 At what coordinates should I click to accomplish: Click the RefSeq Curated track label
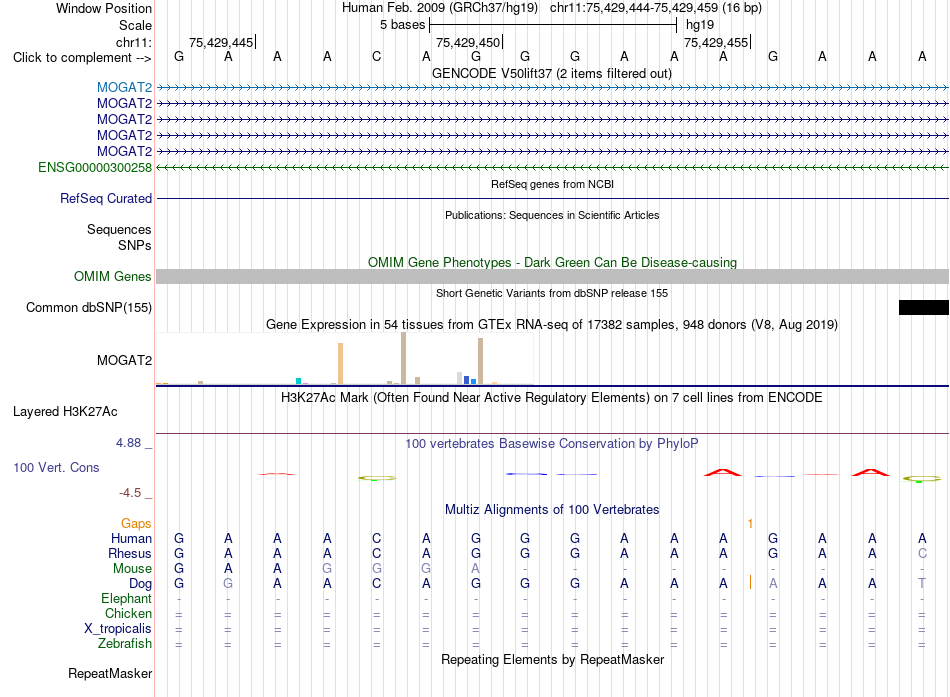106,198
